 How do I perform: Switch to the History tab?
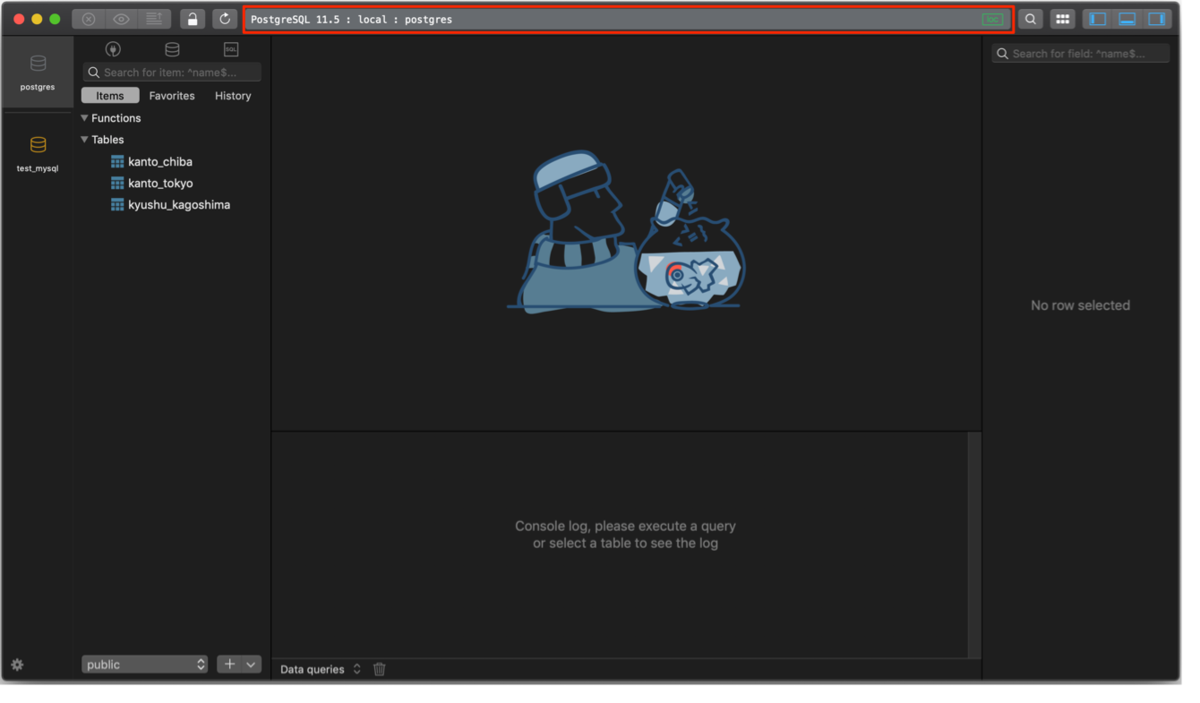[x=233, y=96]
